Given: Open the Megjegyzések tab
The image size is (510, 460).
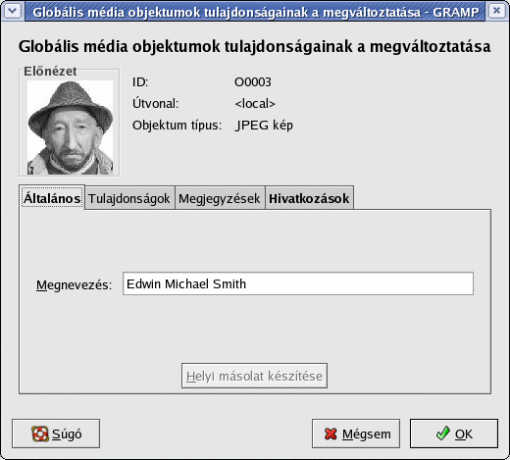Looking at the screenshot, I should pyautogui.click(x=219, y=198).
